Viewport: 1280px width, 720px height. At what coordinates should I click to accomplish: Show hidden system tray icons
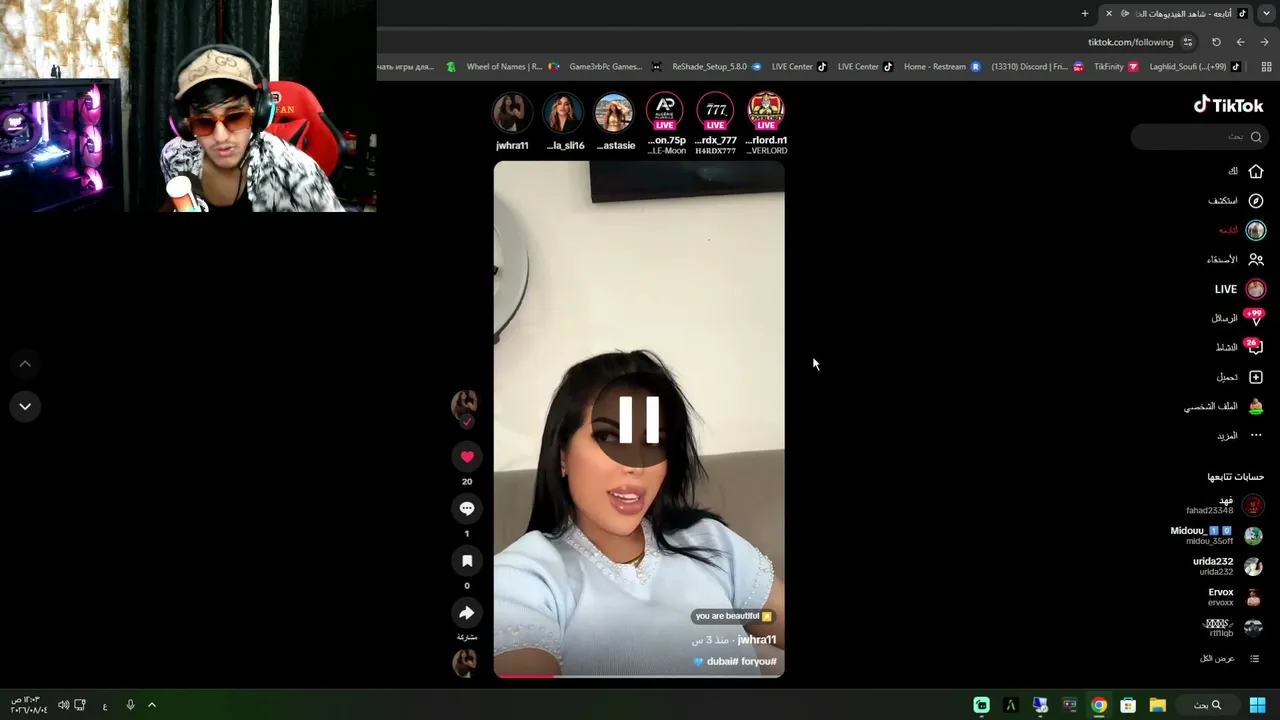152,705
